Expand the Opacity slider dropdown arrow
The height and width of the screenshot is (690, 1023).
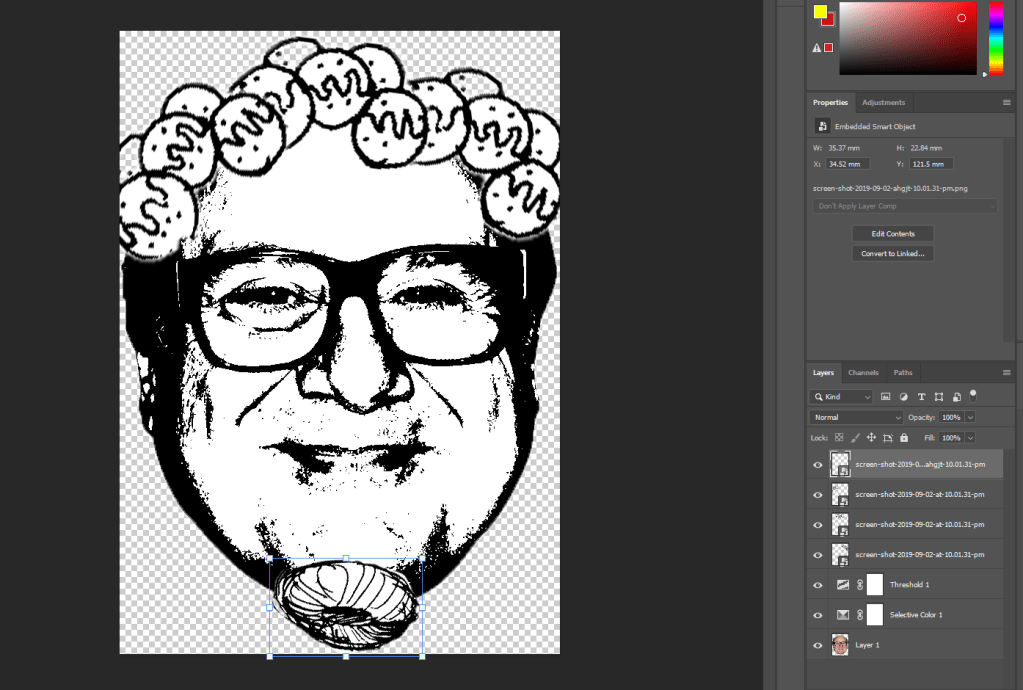(970, 417)
